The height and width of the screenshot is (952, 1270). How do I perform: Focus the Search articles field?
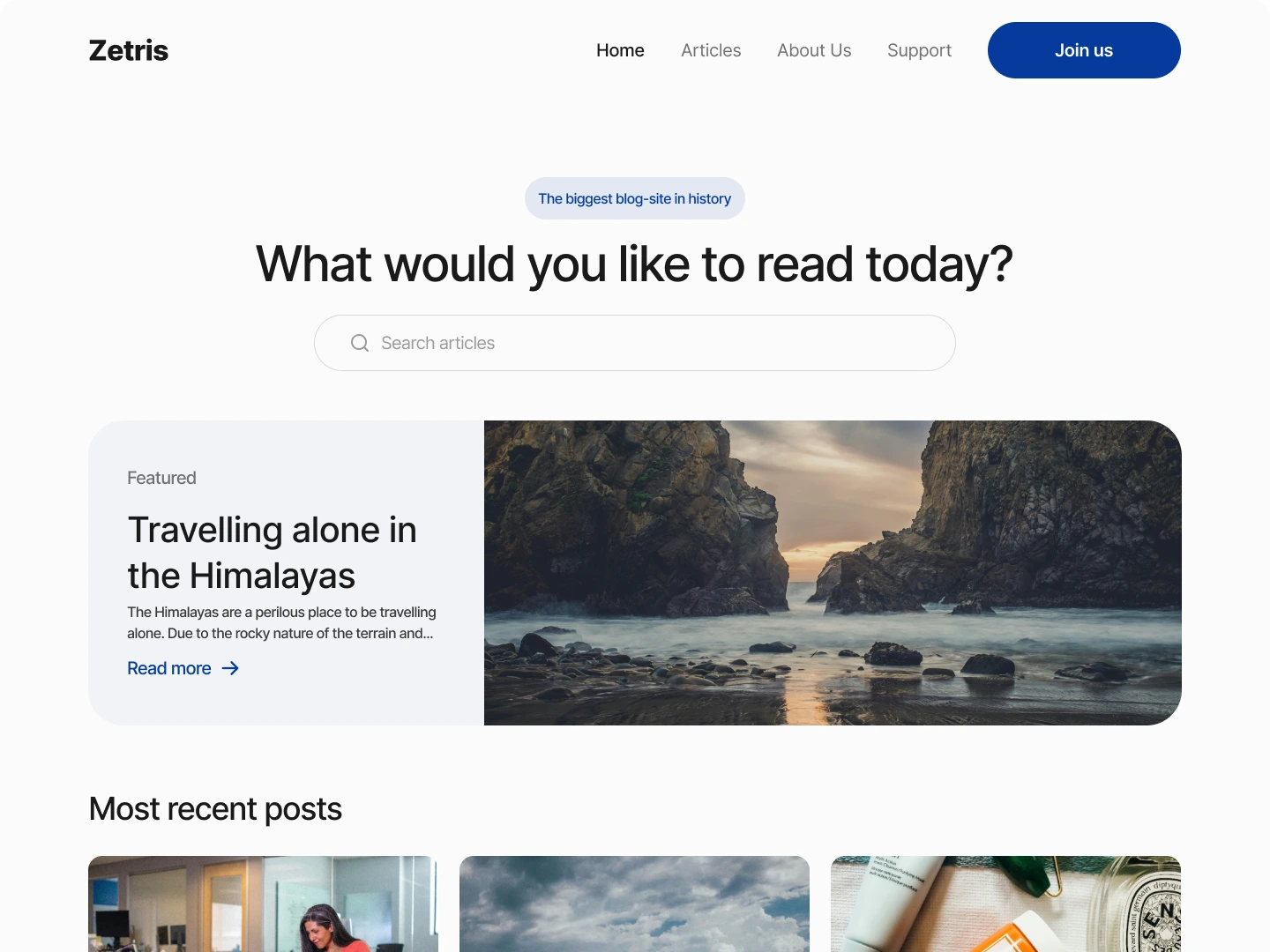(x=635, y=343)
